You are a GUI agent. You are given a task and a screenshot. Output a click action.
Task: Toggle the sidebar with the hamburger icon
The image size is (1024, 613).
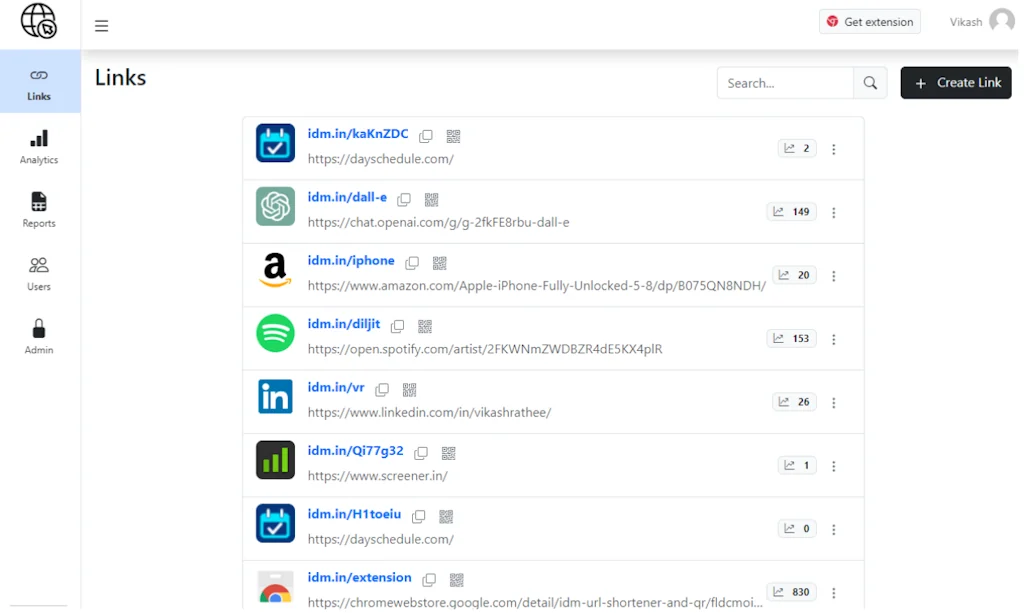pyautogui.click(x=101, y=26)
